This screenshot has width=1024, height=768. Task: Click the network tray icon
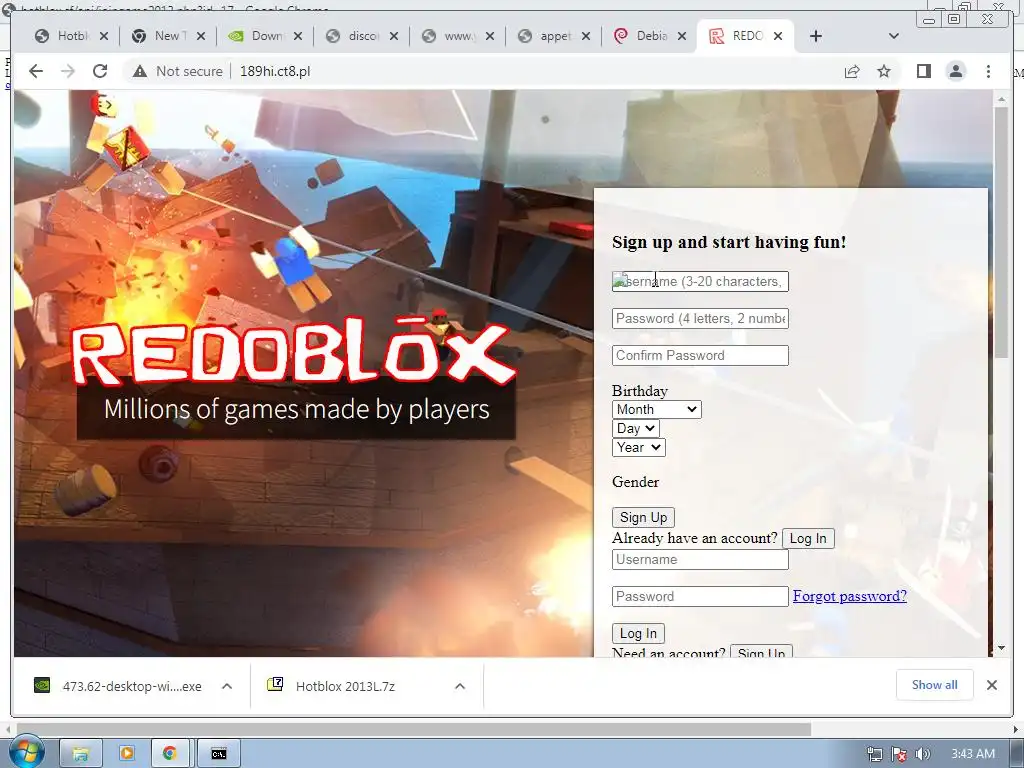[x=875, y=754]
